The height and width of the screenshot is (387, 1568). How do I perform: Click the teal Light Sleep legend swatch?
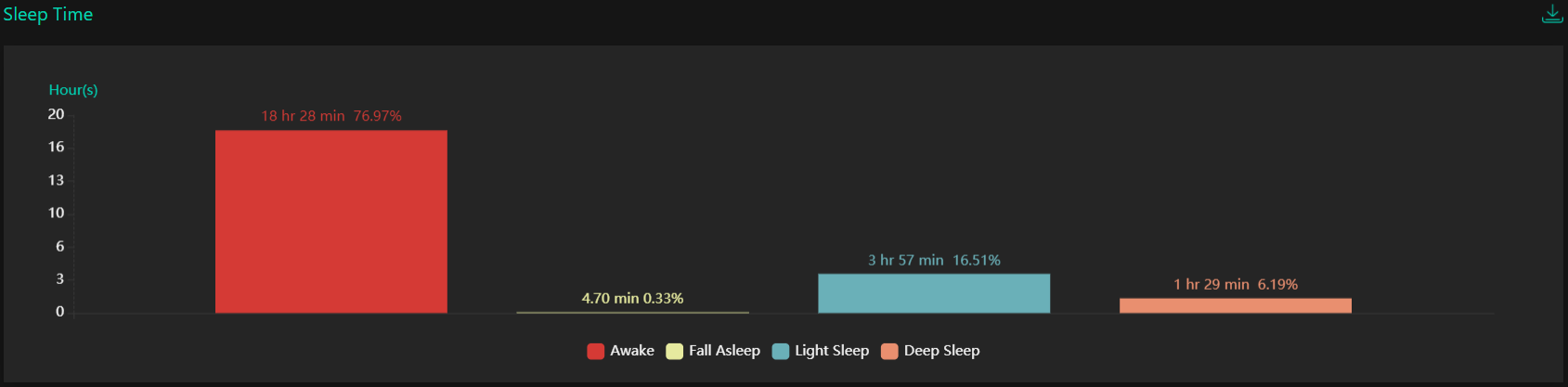(781, 351)
